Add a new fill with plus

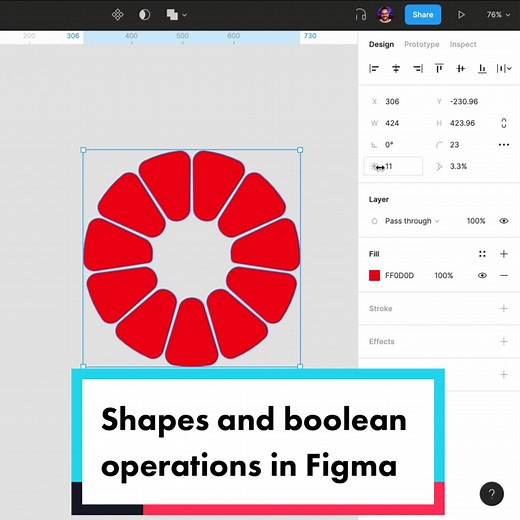pos(504,254)
